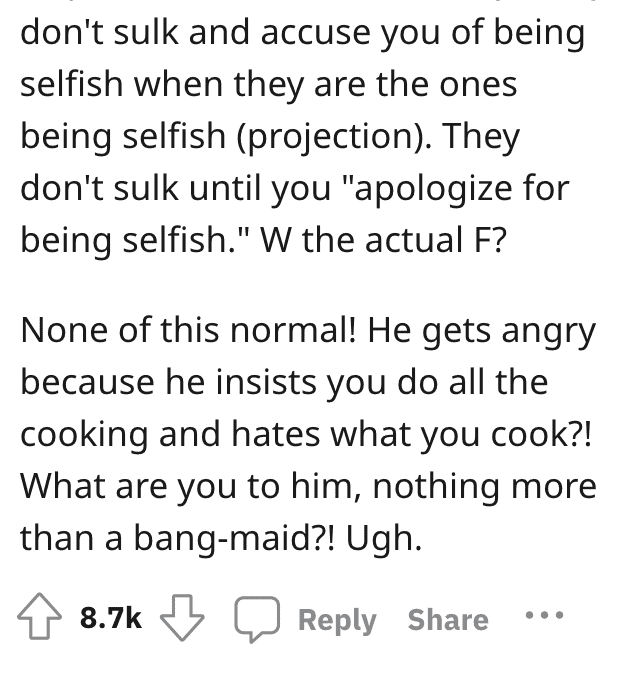The image size is (628, 678).
Task: Click the speech bubble reply icon
Action: (x=257, y=619)
